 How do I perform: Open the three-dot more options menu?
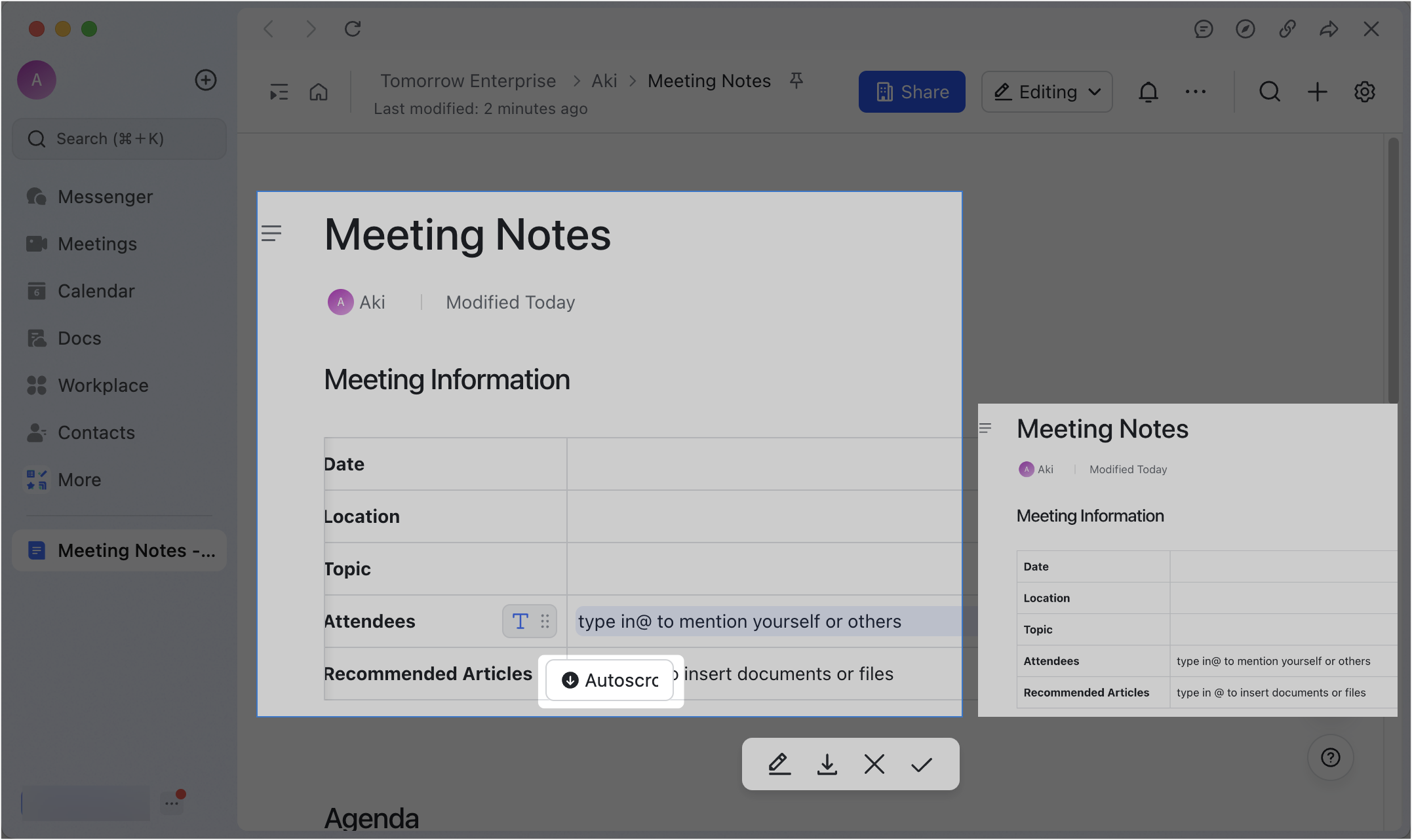tap(1196, 92)
